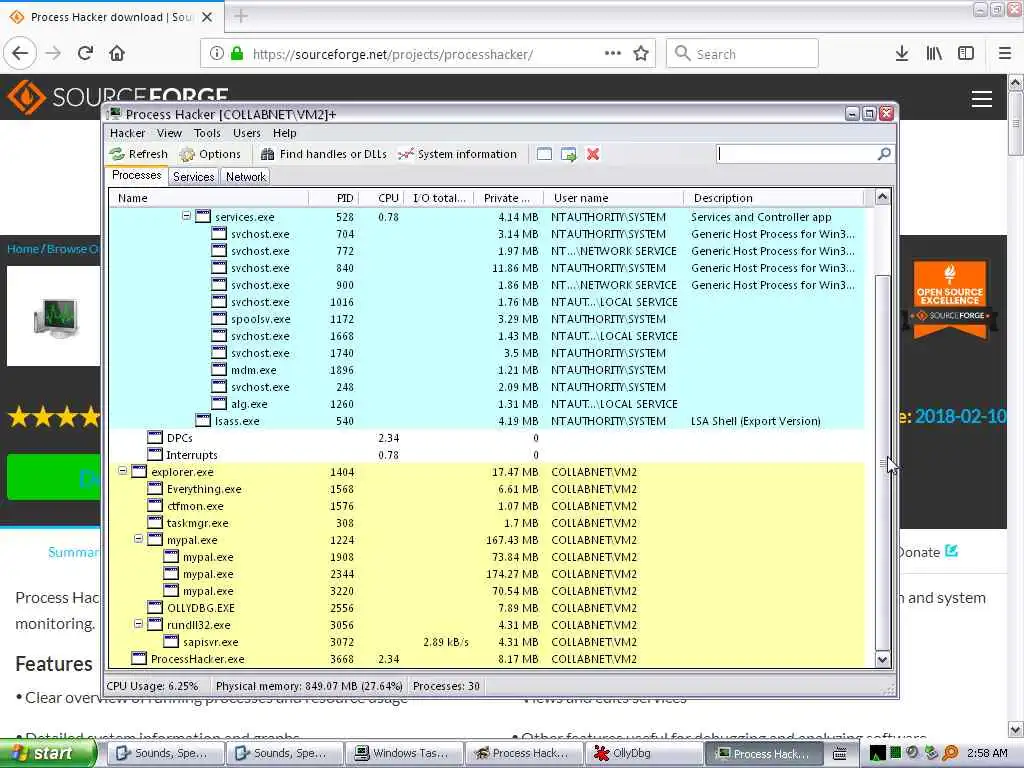
Task: Open the View menu
Action: pyautogui.click(x=169, y=133)
